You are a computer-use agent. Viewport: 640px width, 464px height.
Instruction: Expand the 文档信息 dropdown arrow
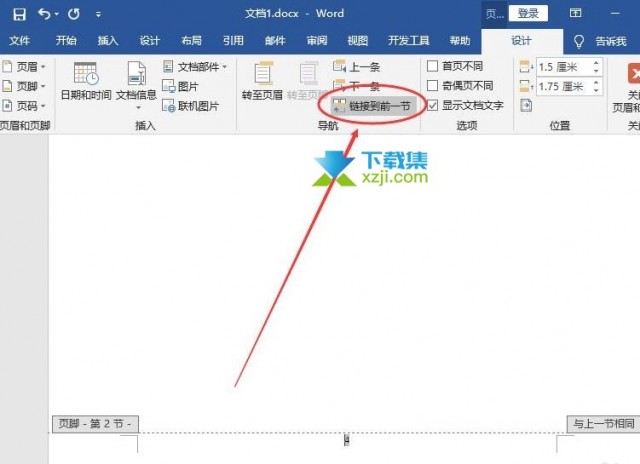[138, 108]
